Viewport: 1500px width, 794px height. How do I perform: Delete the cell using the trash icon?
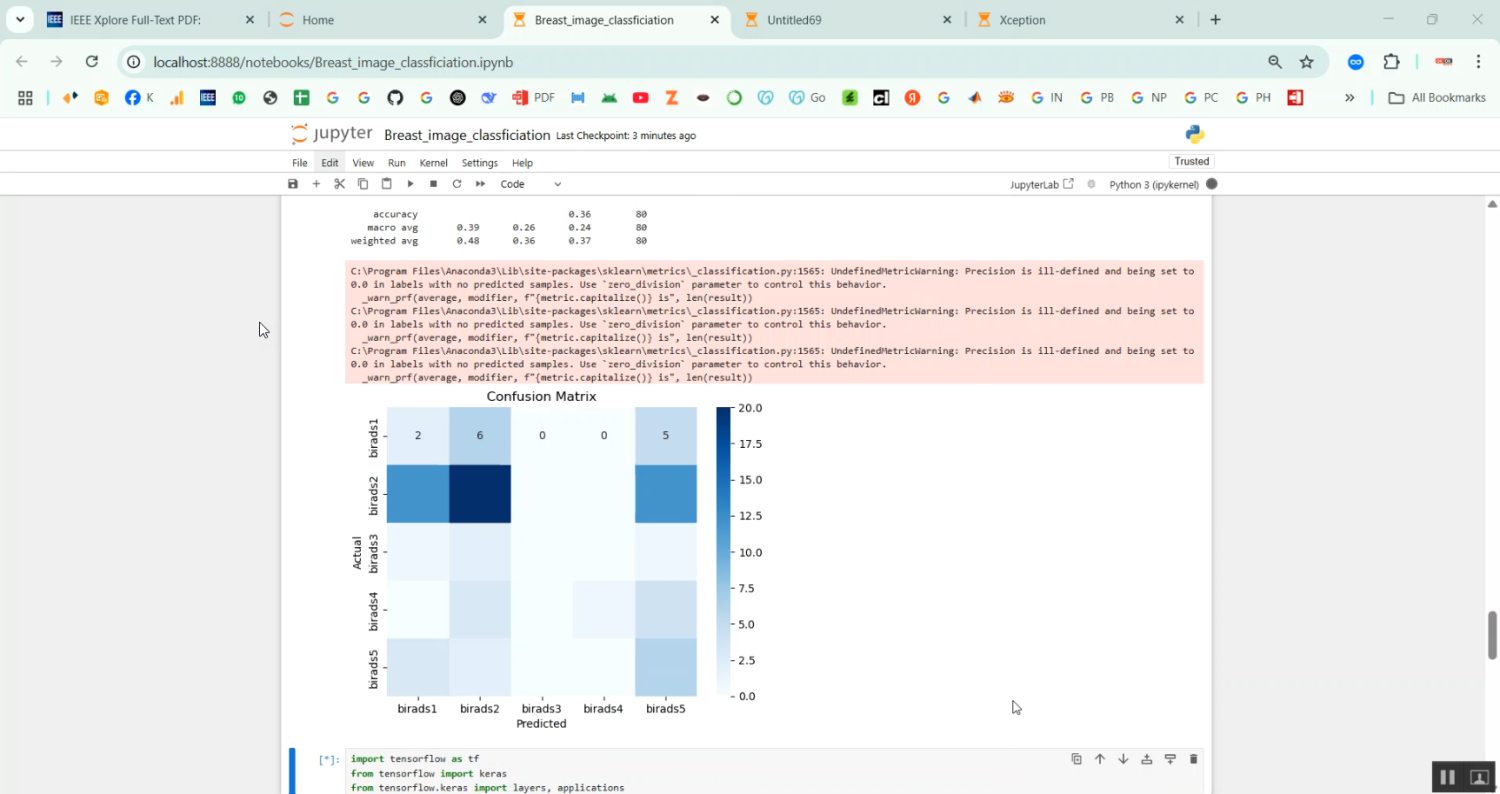click(1193, 759)
